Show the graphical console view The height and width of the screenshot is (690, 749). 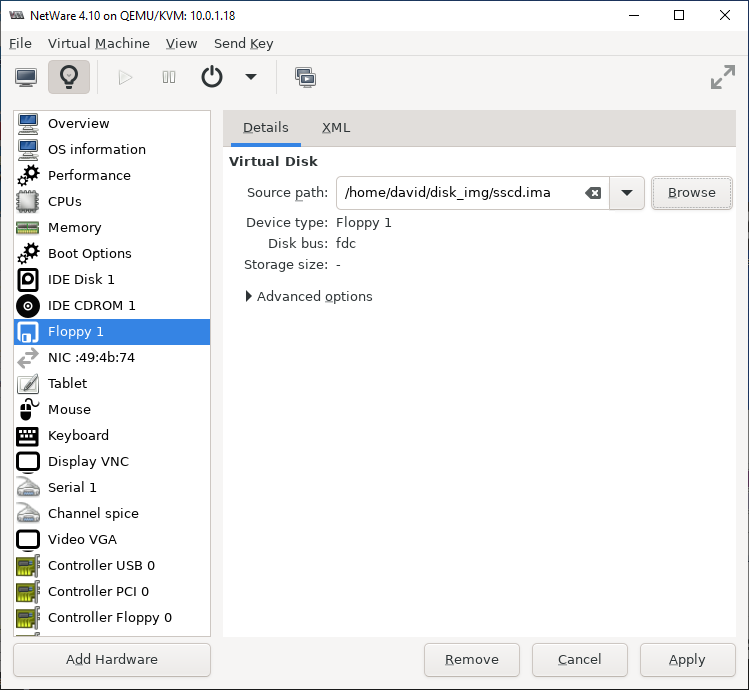(26, 77)
